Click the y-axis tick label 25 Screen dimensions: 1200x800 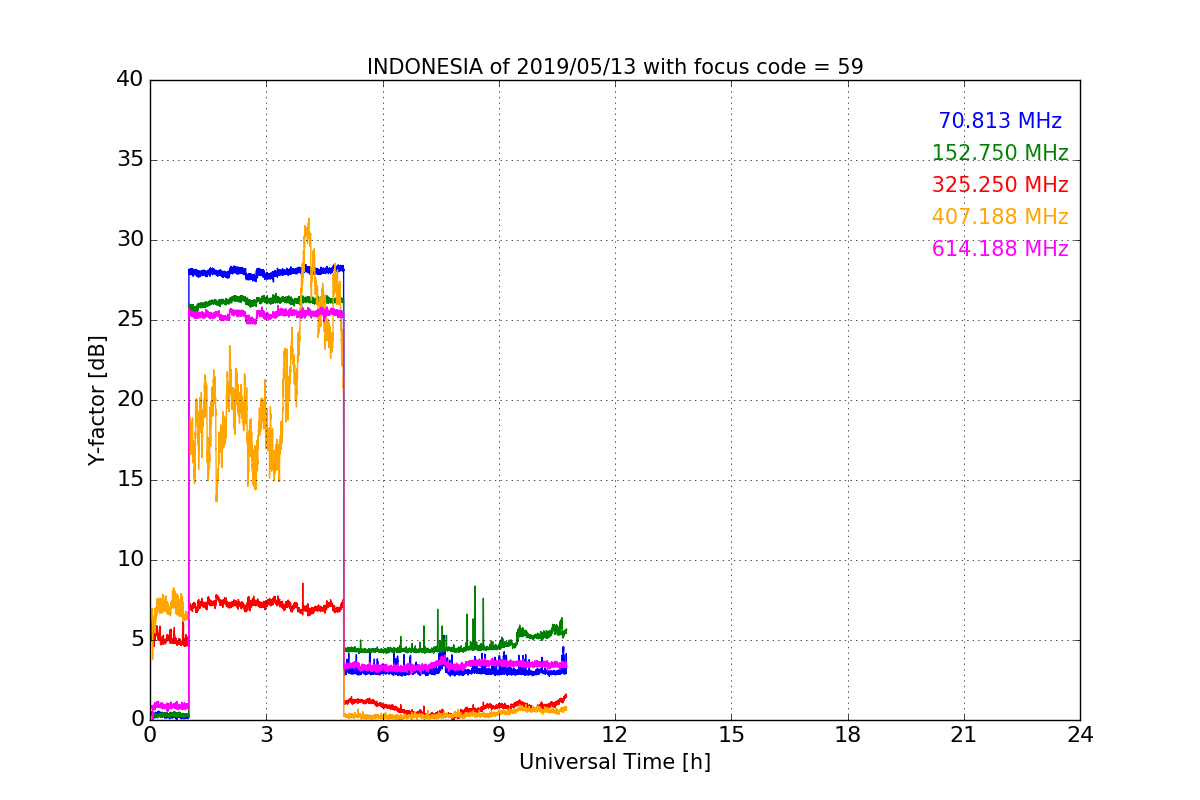click(130, 320)
